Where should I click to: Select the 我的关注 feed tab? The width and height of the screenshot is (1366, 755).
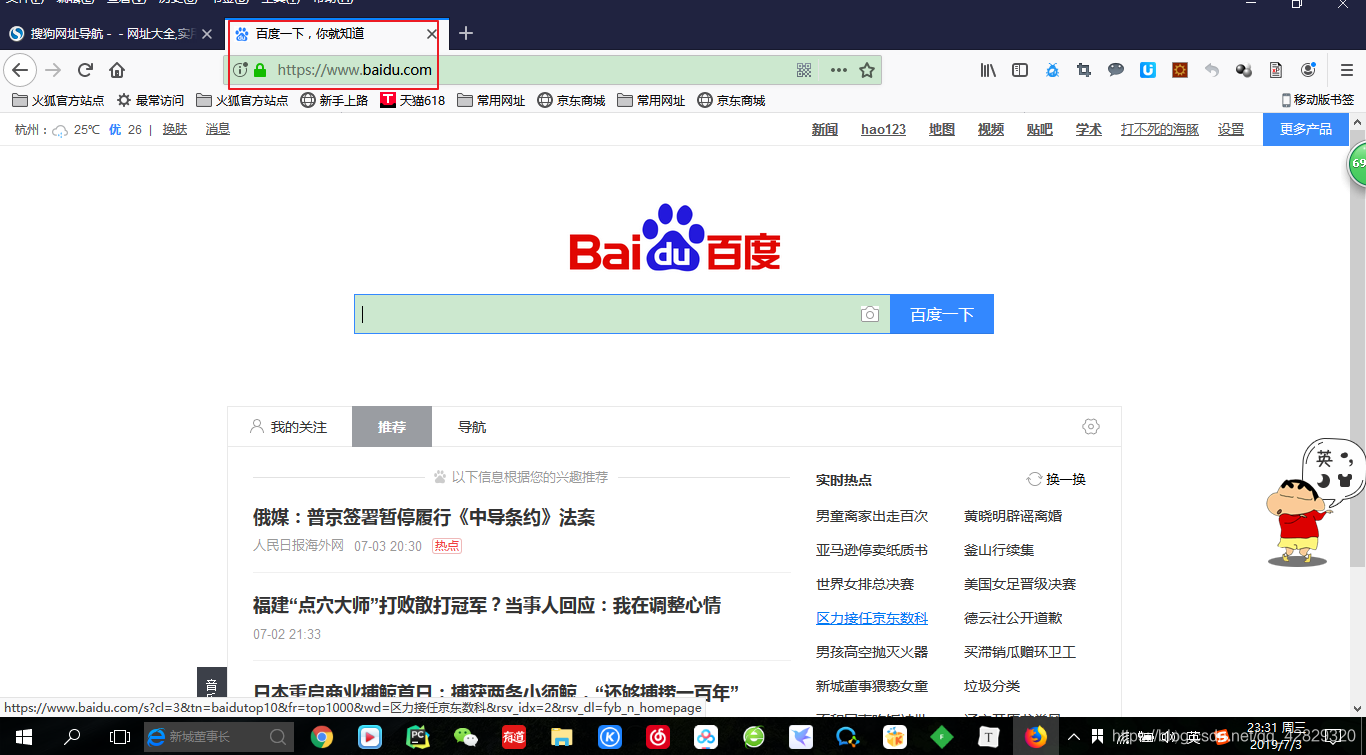pyautogui.click(x=289, y=427)
